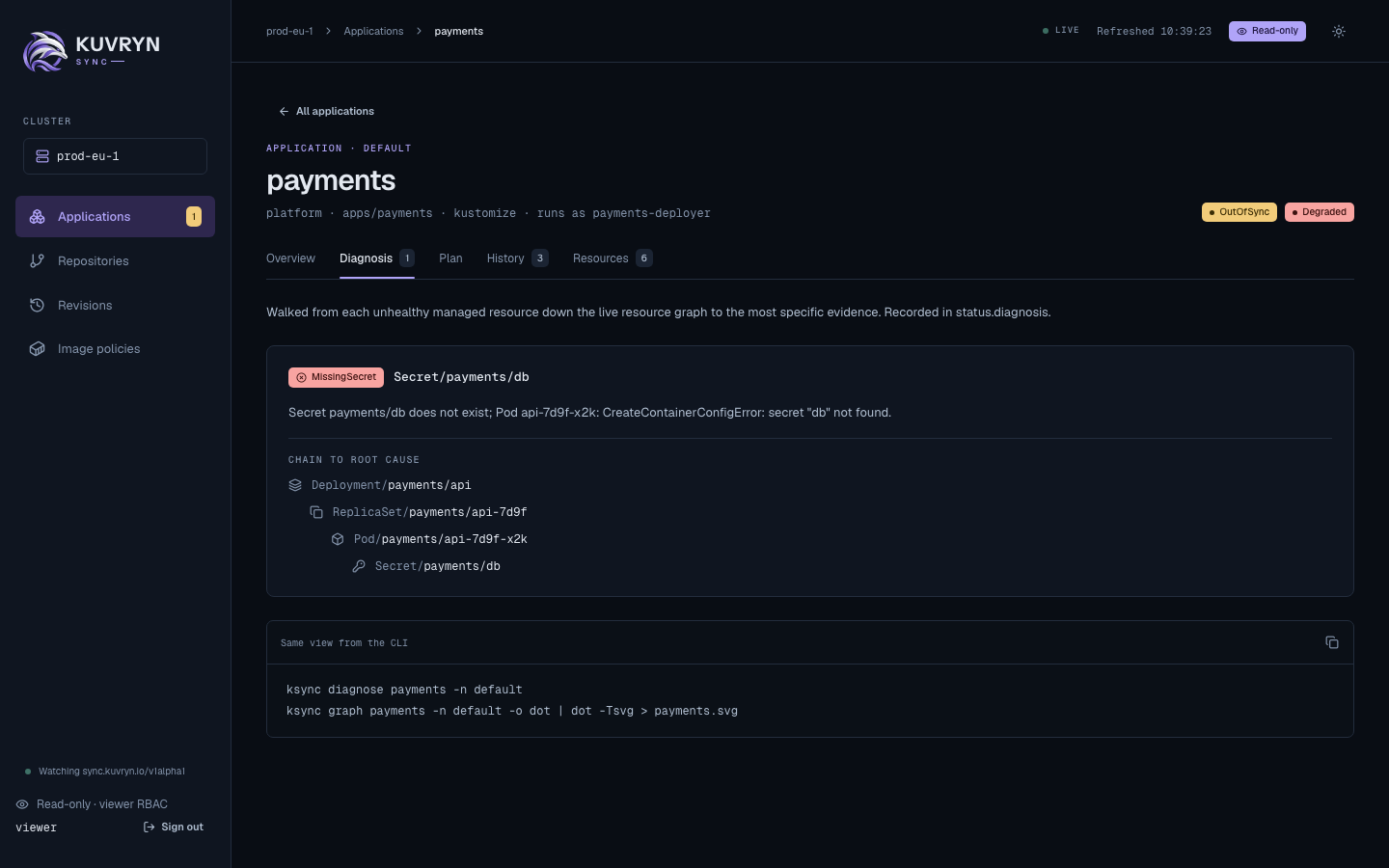
Task: Click the OutOfSync status badge
Action: 1239,212
